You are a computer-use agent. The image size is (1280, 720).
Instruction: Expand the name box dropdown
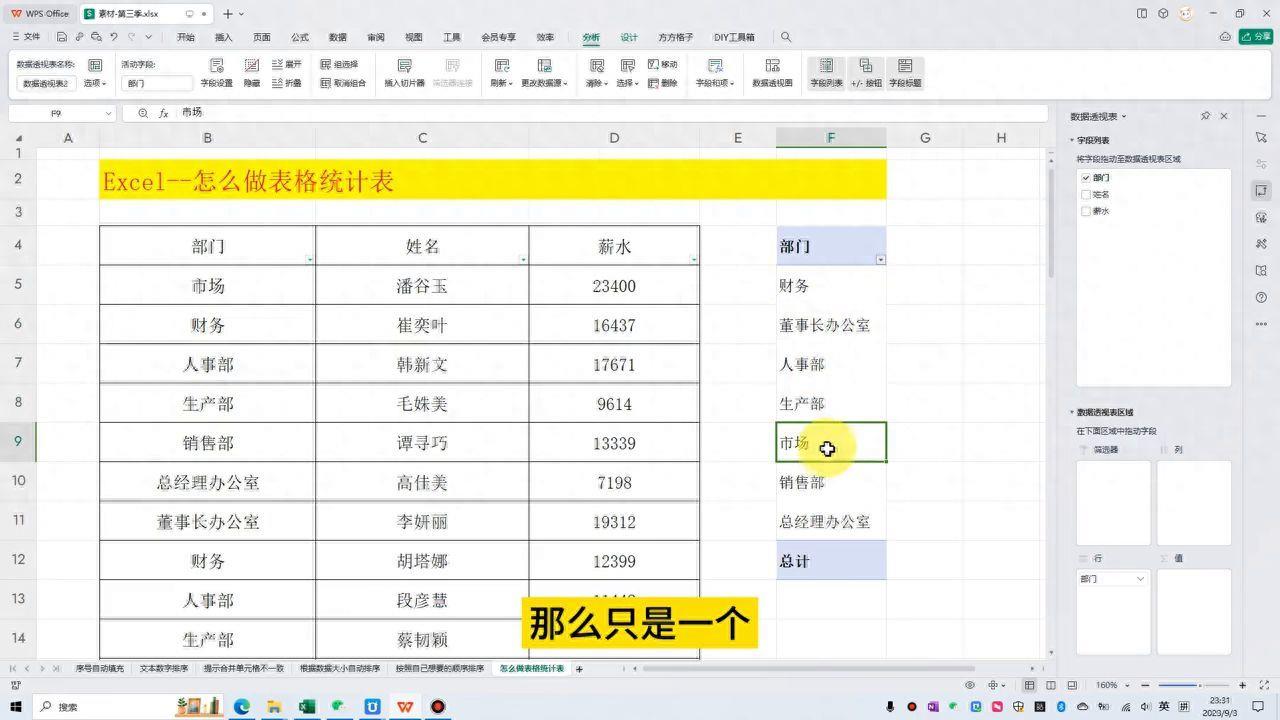tap(109, 113)
